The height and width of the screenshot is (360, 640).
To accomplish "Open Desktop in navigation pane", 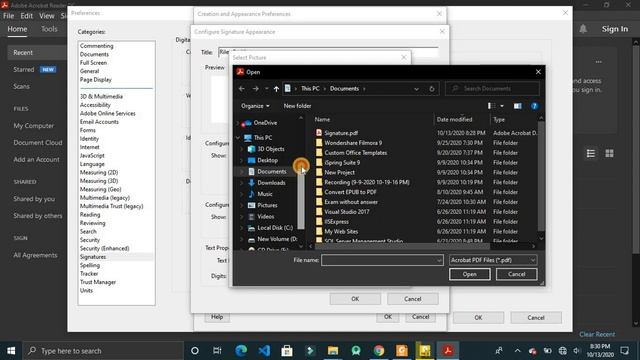I will coord(267,160).
